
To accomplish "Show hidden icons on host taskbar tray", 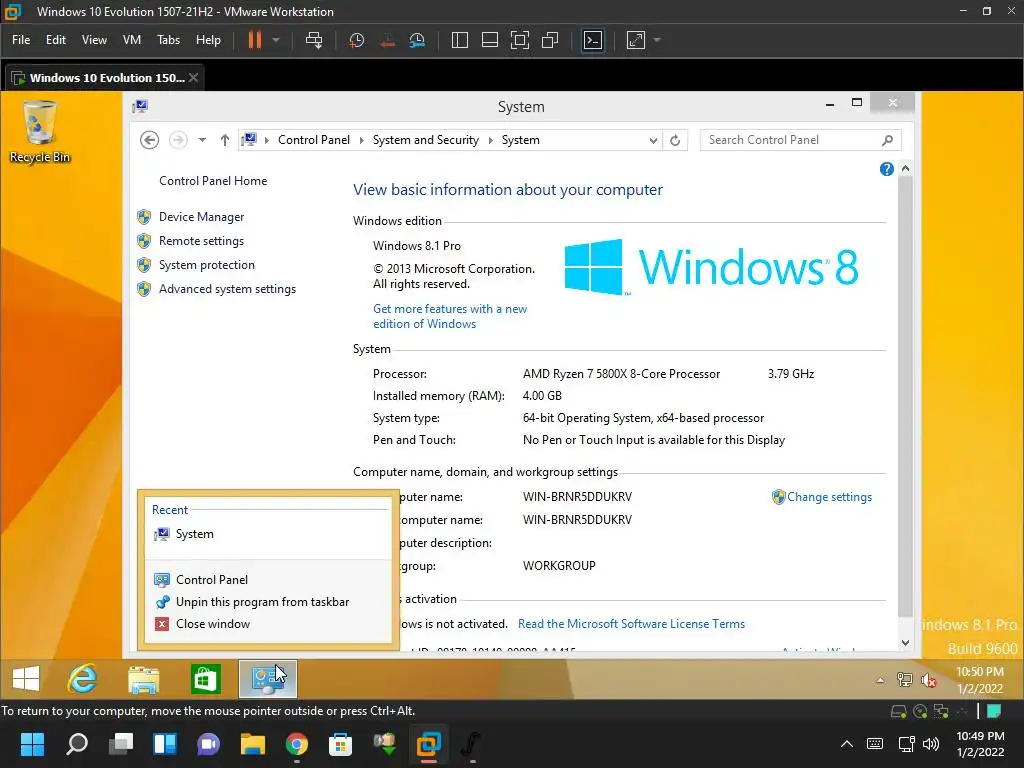I will tap(846, 744).
